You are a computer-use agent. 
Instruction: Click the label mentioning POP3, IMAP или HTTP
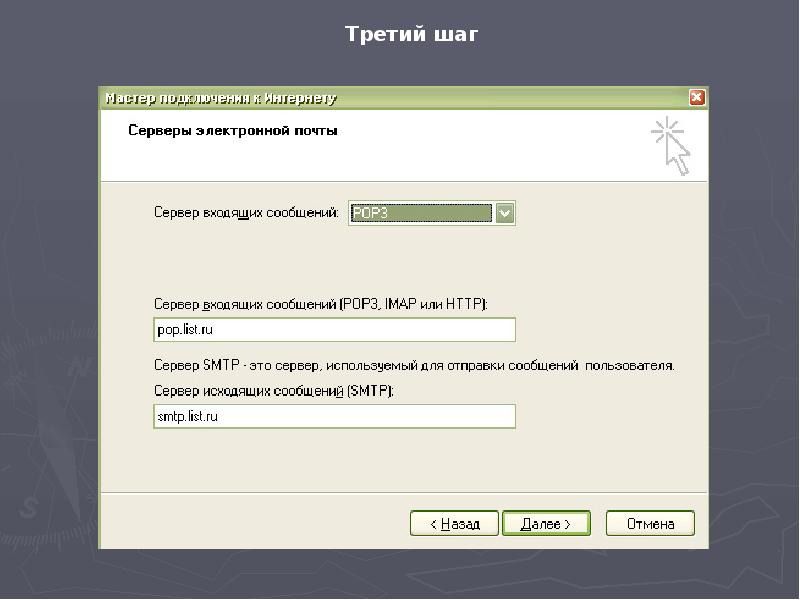pyautogui.click(x=321, y=305)
